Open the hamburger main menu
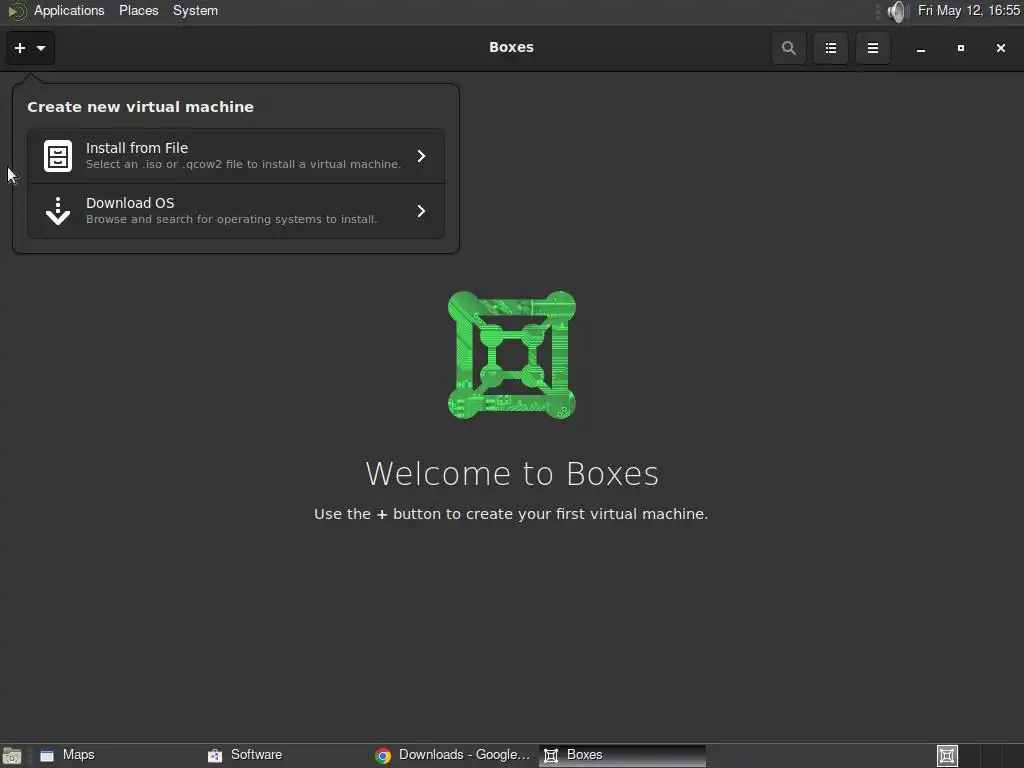The height and width of the screenshot is (768, 1024). click(872, 48)
